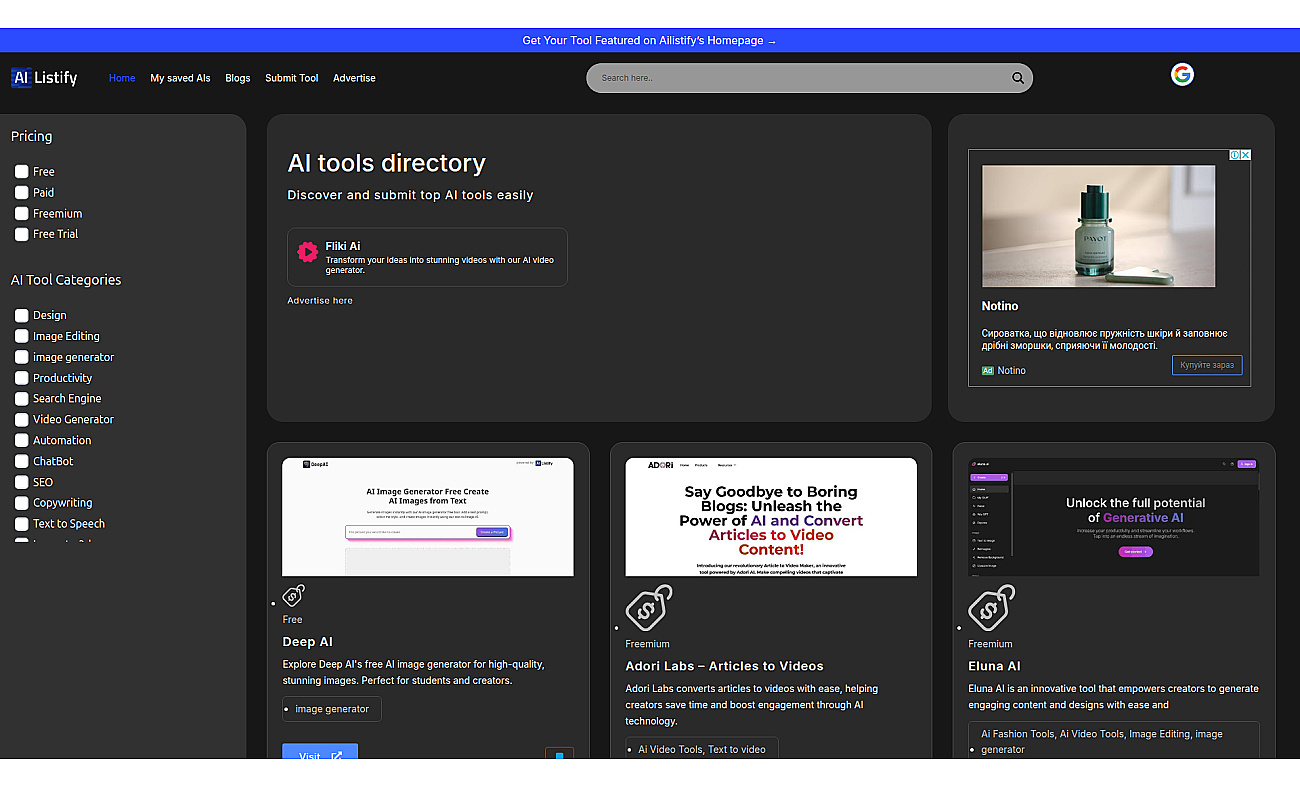Screen dimensions: 1300x788
Task: Open the Deep AI screenshot thumbnail
Action: coord(428,517)
